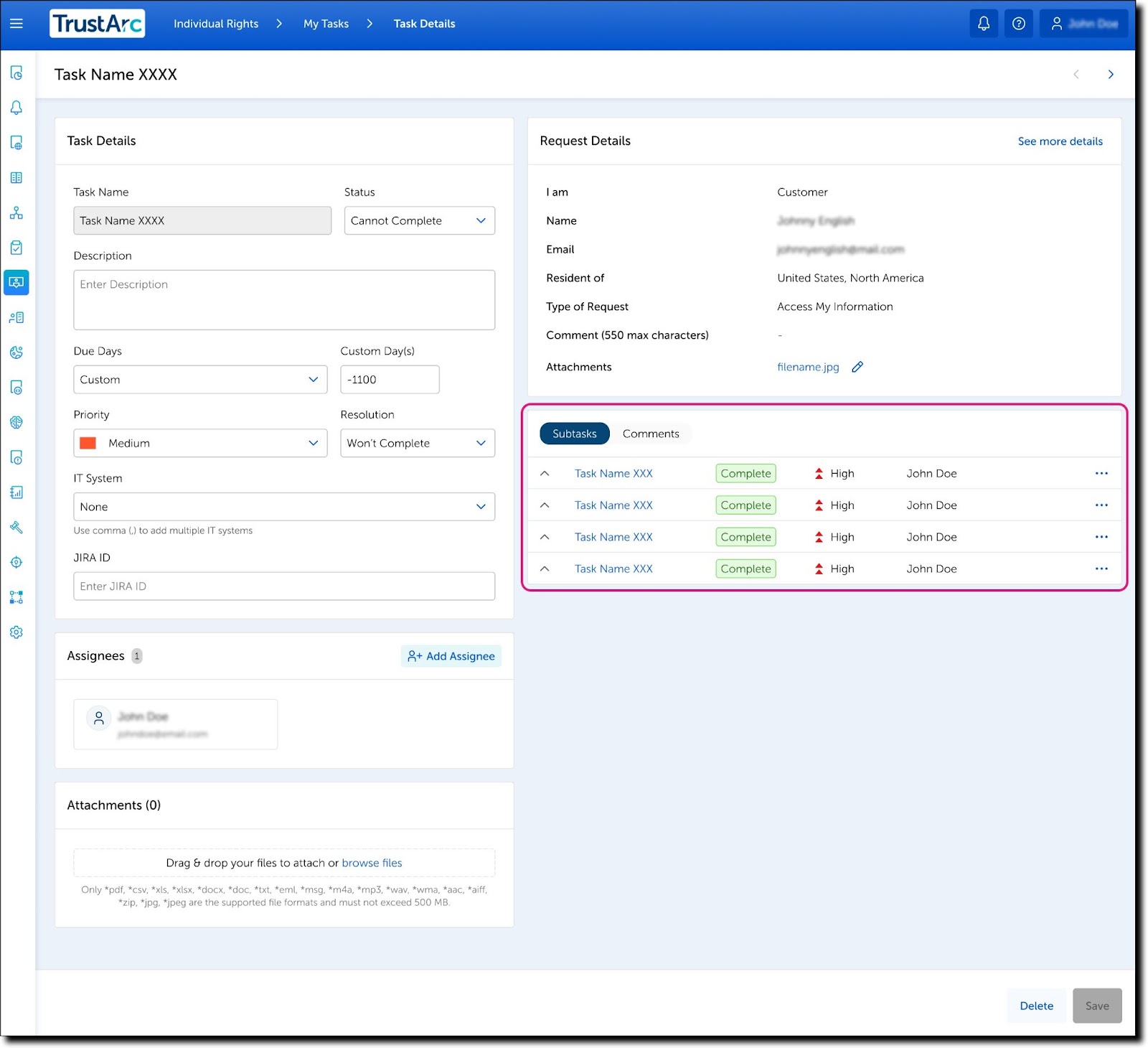Switch to the Comments tab

pyautogui.click(x=650, y=434)
